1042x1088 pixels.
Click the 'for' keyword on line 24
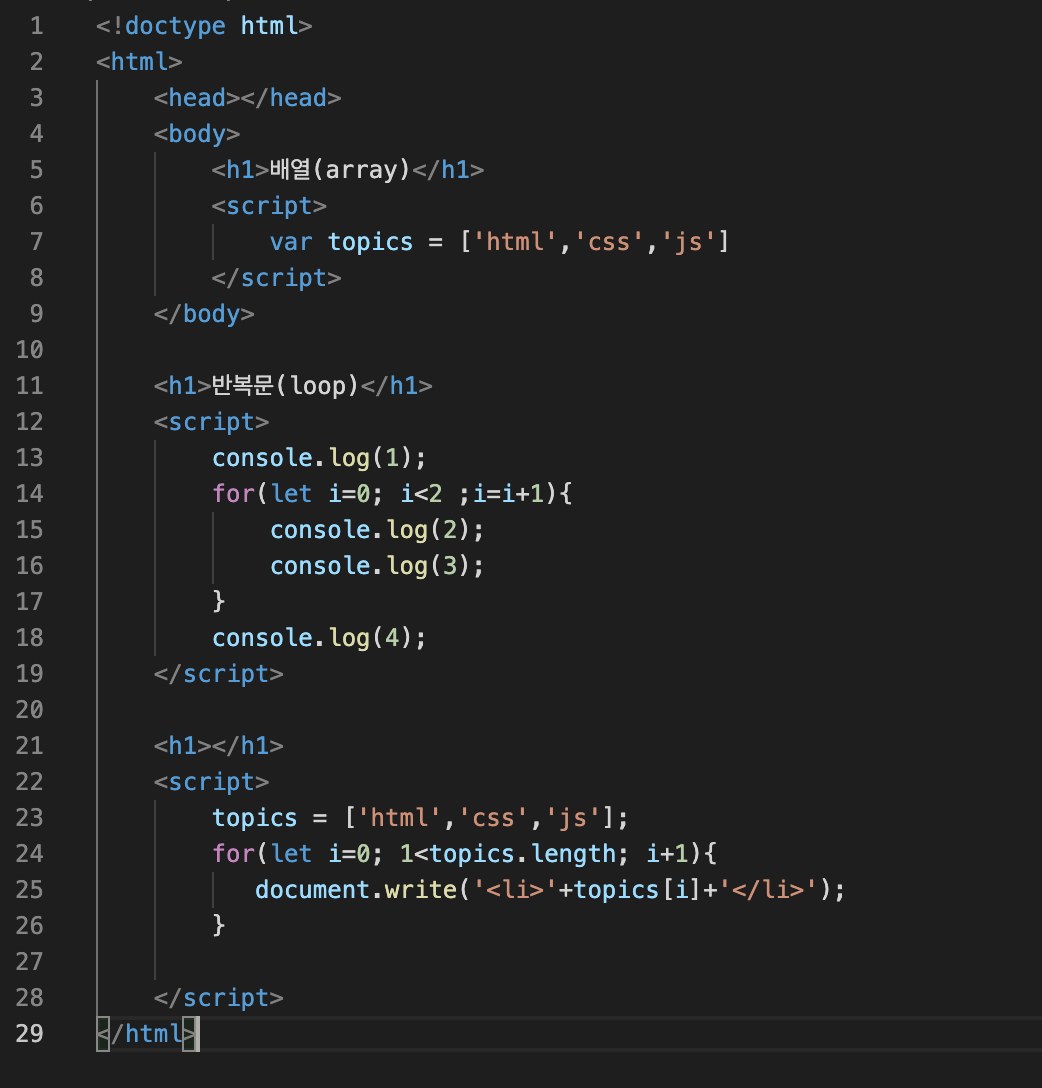[234, 854]
